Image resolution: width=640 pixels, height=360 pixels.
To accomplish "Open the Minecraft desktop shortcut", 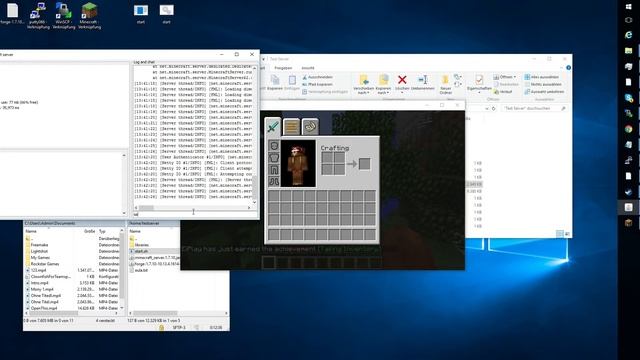I will click(89, 16).
